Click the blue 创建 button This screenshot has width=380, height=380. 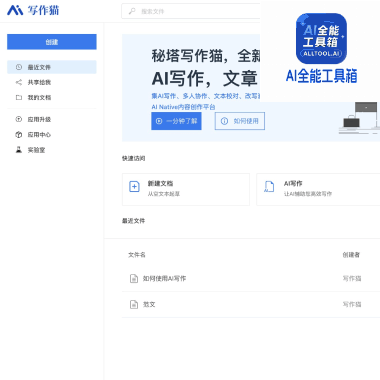point(52,42)
